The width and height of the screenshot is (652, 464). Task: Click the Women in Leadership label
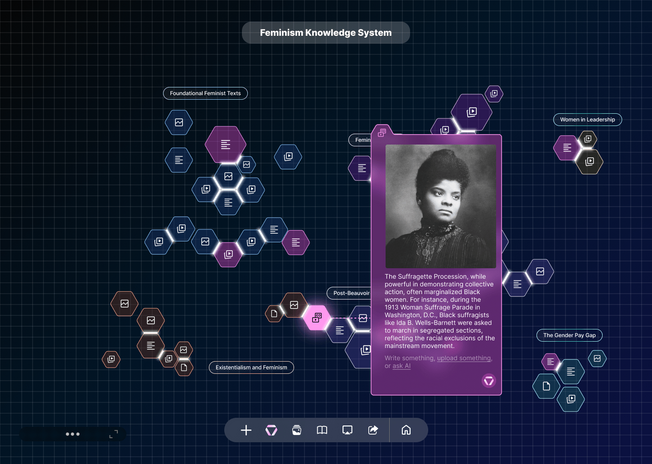(x=587, y=119)
